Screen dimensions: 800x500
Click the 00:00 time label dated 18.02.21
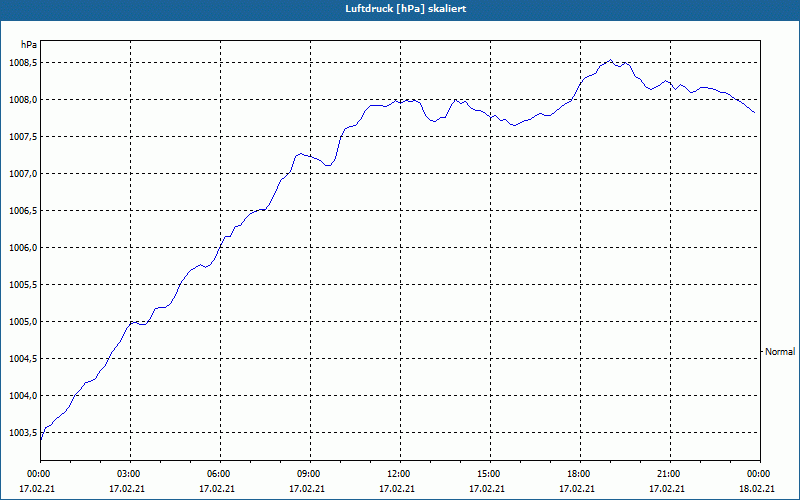(757, 474)
